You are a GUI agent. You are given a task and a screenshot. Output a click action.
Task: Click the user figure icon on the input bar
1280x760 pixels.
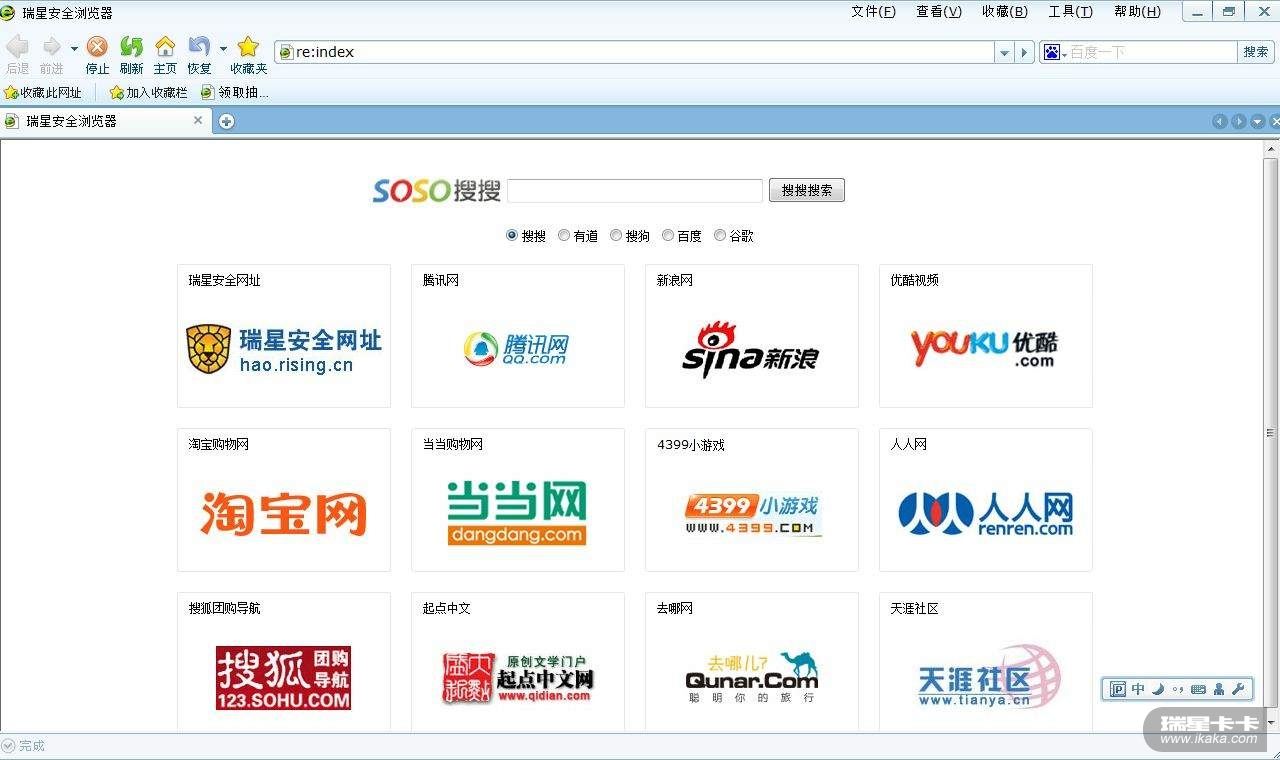(x=1219, y=689)
